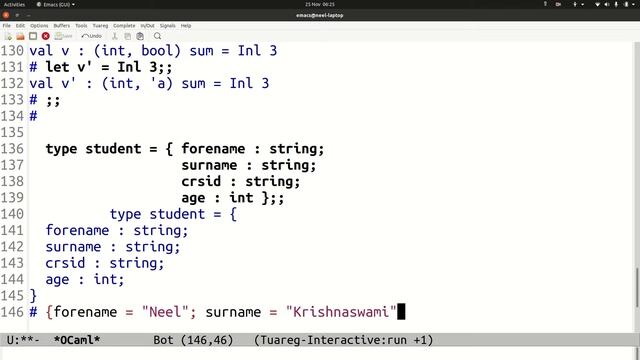Click "val v : (int, bool) sum" line 130
Image resolution: width=640 pixels, height=360 pixels.
click(121, 51)
